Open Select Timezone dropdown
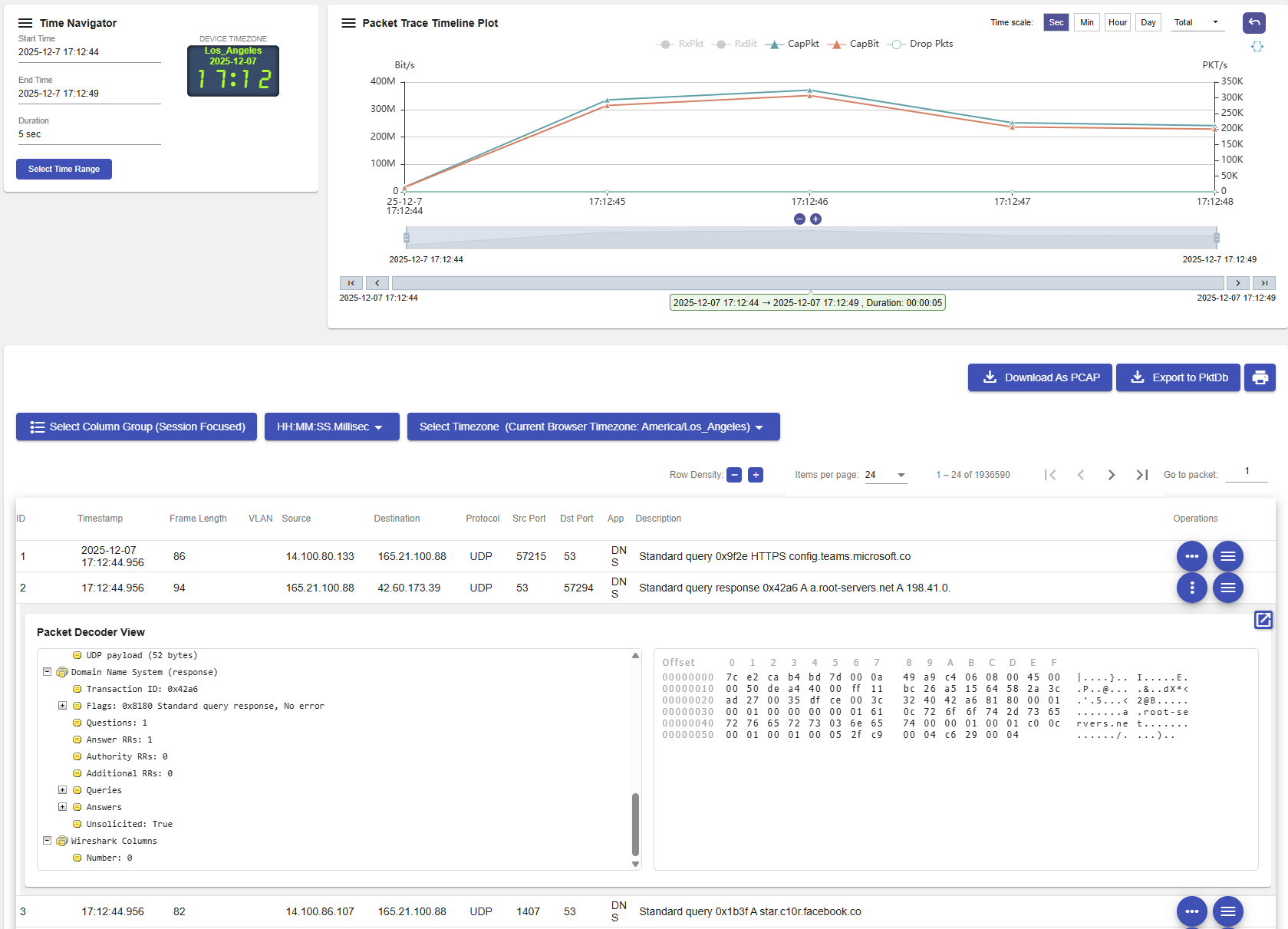Image resolution: width=1288 pixels, height=929 pixels. [594, 427]
